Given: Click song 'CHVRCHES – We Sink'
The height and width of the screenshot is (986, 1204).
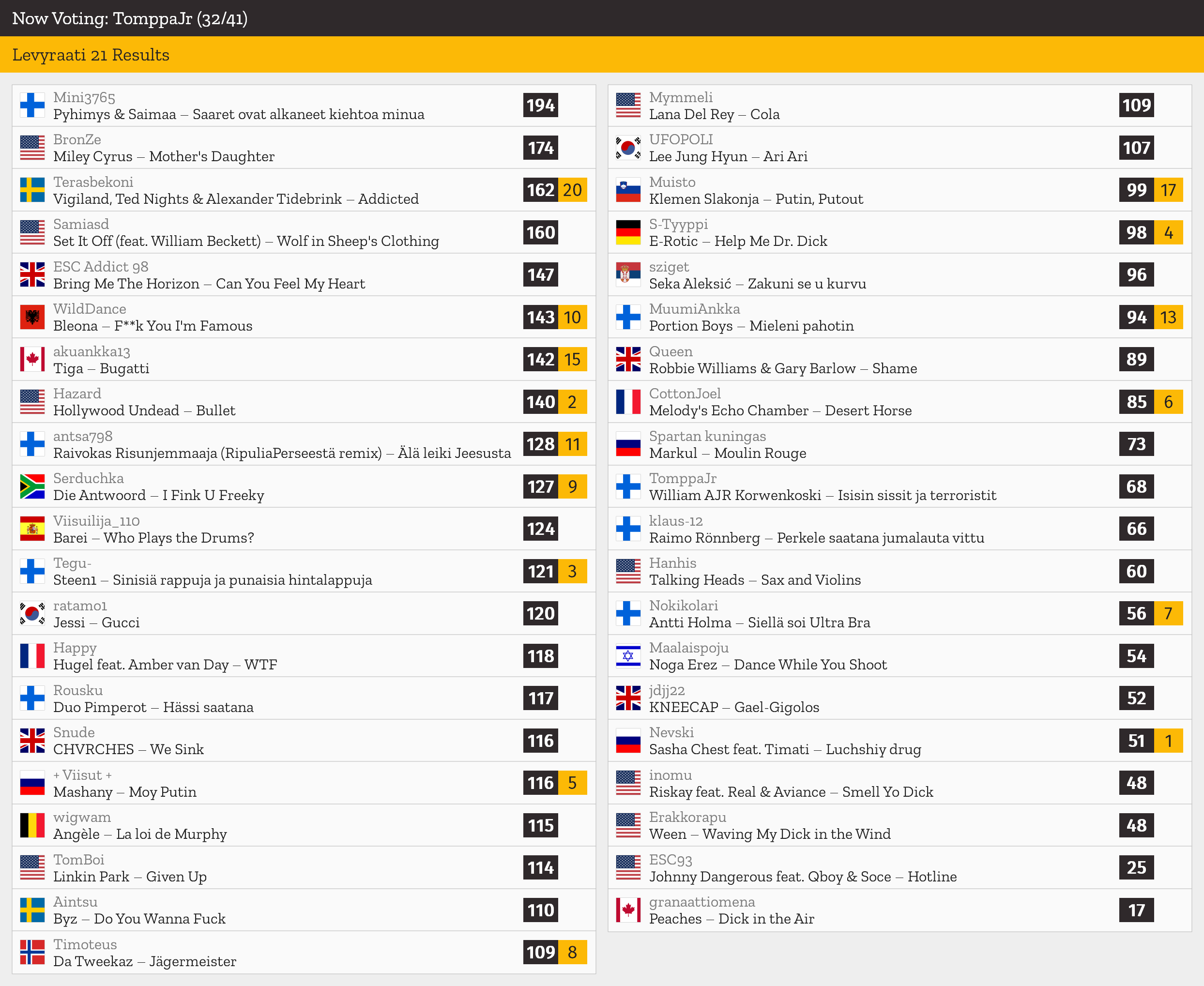Looking at the screenshot, I should [x=128, y=750].
